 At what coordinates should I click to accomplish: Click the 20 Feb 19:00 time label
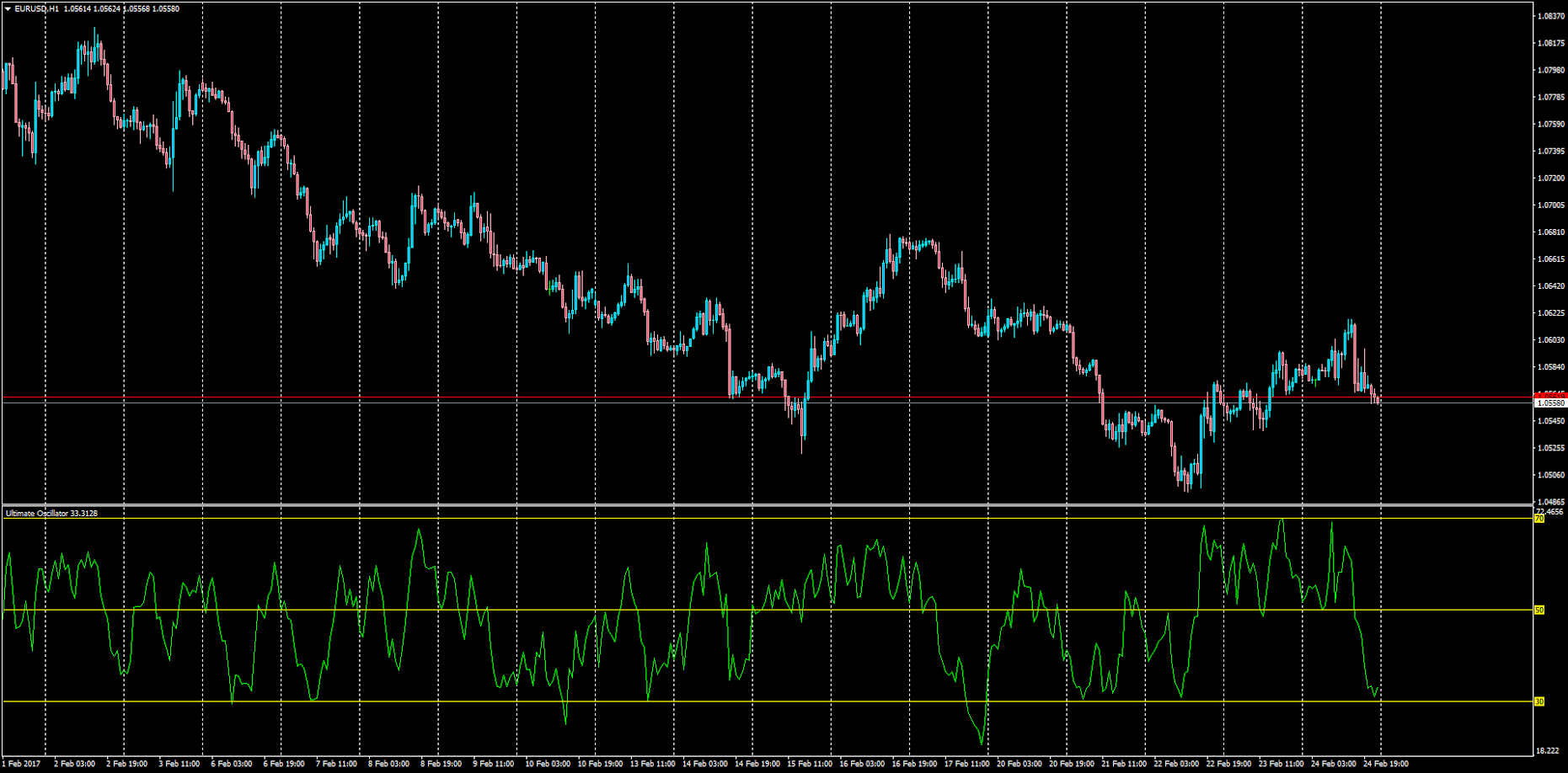point(1071,764)
